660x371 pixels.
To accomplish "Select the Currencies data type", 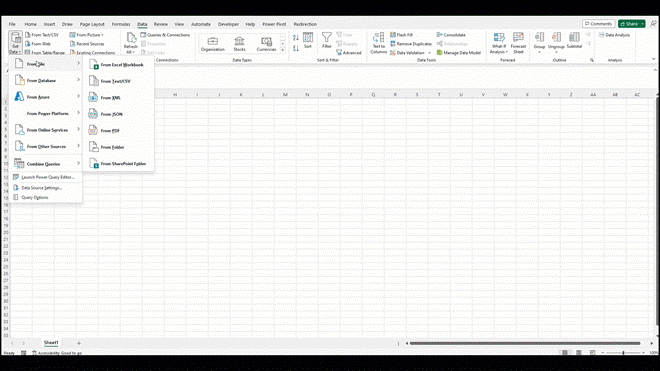I will (x=266, y=44).
